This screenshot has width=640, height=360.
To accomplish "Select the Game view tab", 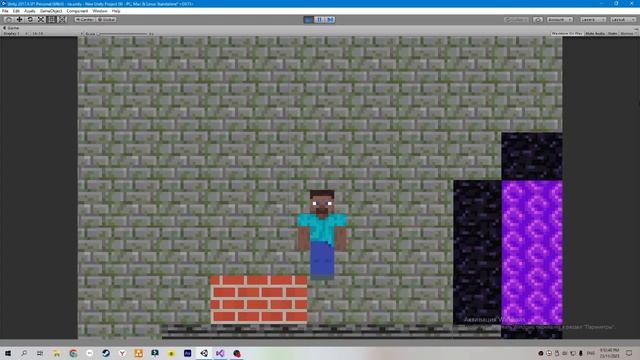I will pos(11,28).
